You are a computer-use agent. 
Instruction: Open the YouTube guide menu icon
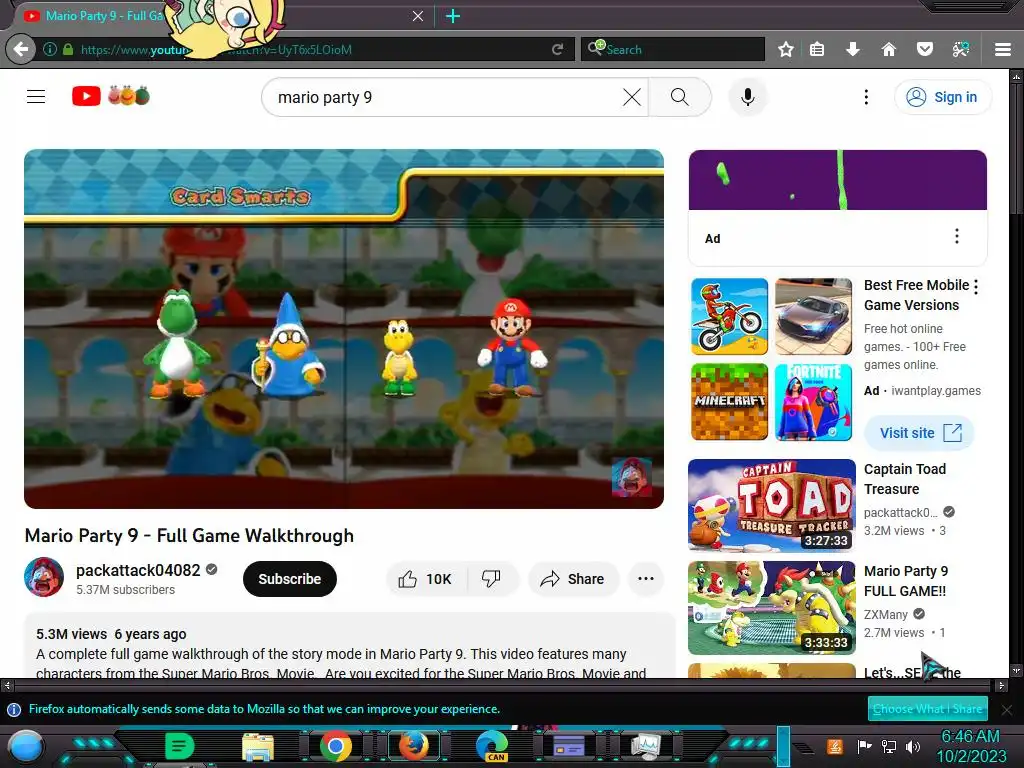(x=36, y=97)
